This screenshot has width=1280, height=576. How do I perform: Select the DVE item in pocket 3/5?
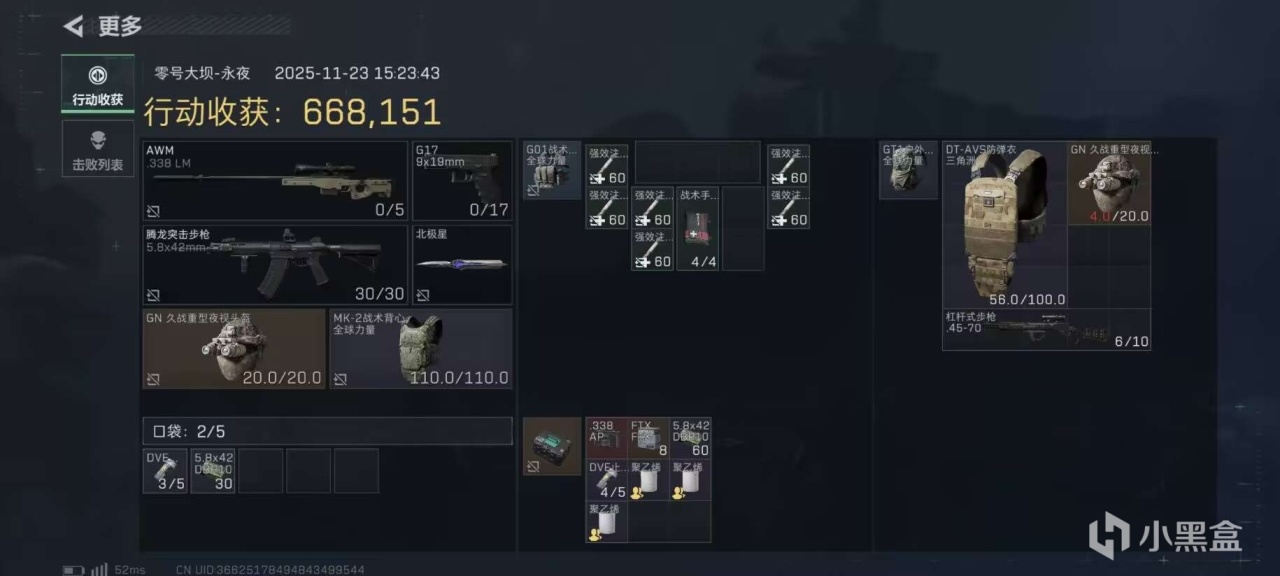[x=165, y=470]
